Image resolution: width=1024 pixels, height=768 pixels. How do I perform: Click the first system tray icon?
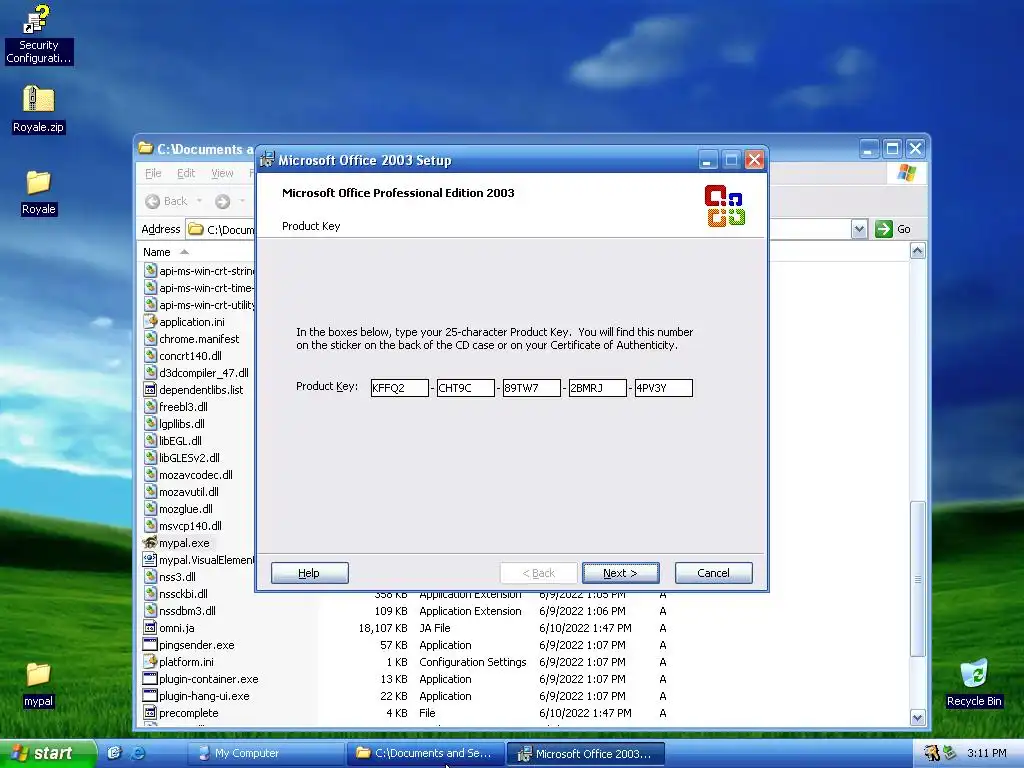tap(932, 753)
